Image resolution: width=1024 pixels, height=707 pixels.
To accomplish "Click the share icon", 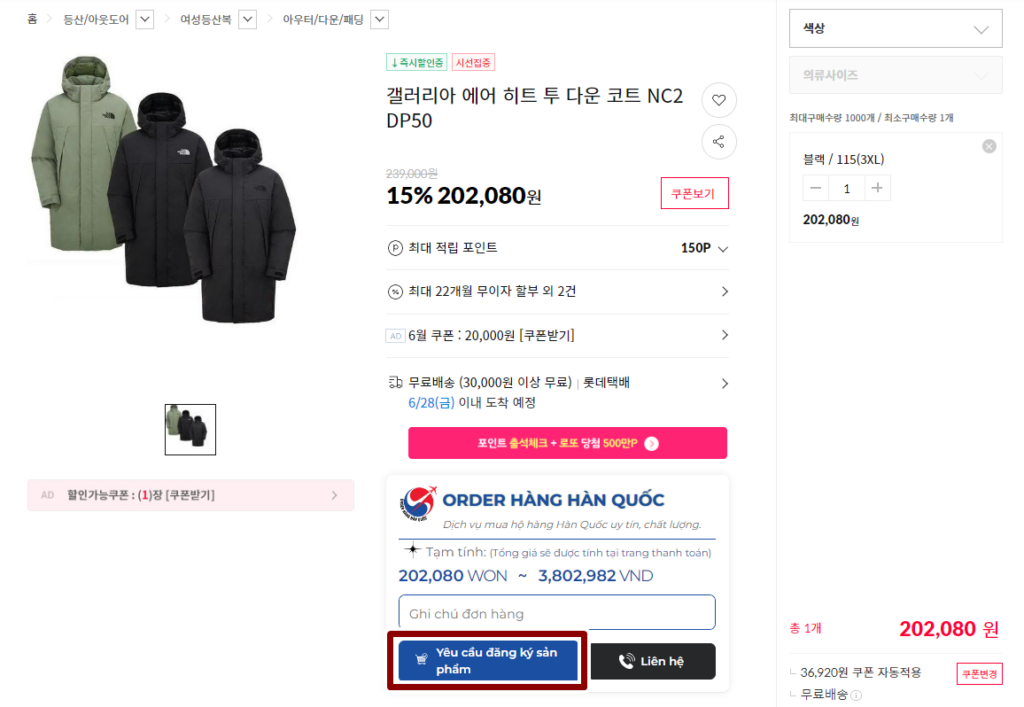I will (718, 142).
